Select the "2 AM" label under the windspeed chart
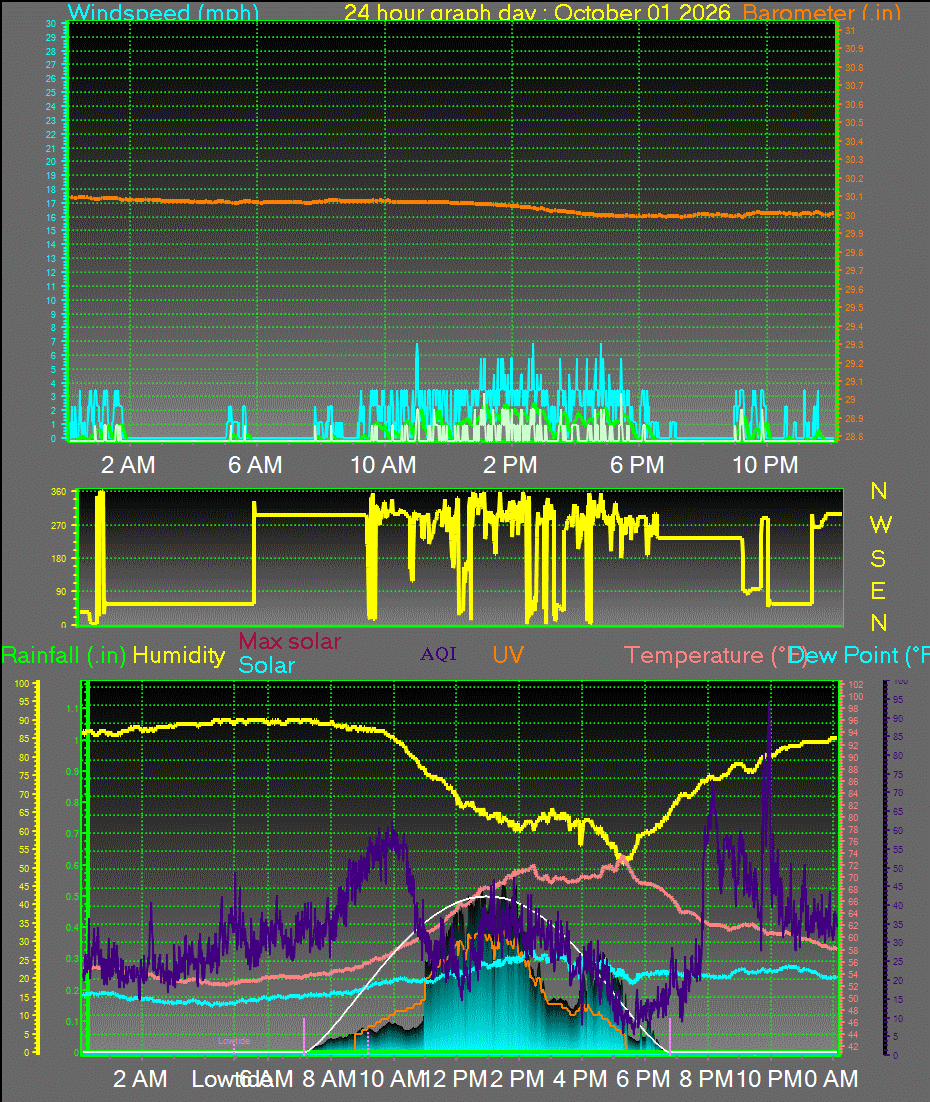 click(x=128, y=465)
